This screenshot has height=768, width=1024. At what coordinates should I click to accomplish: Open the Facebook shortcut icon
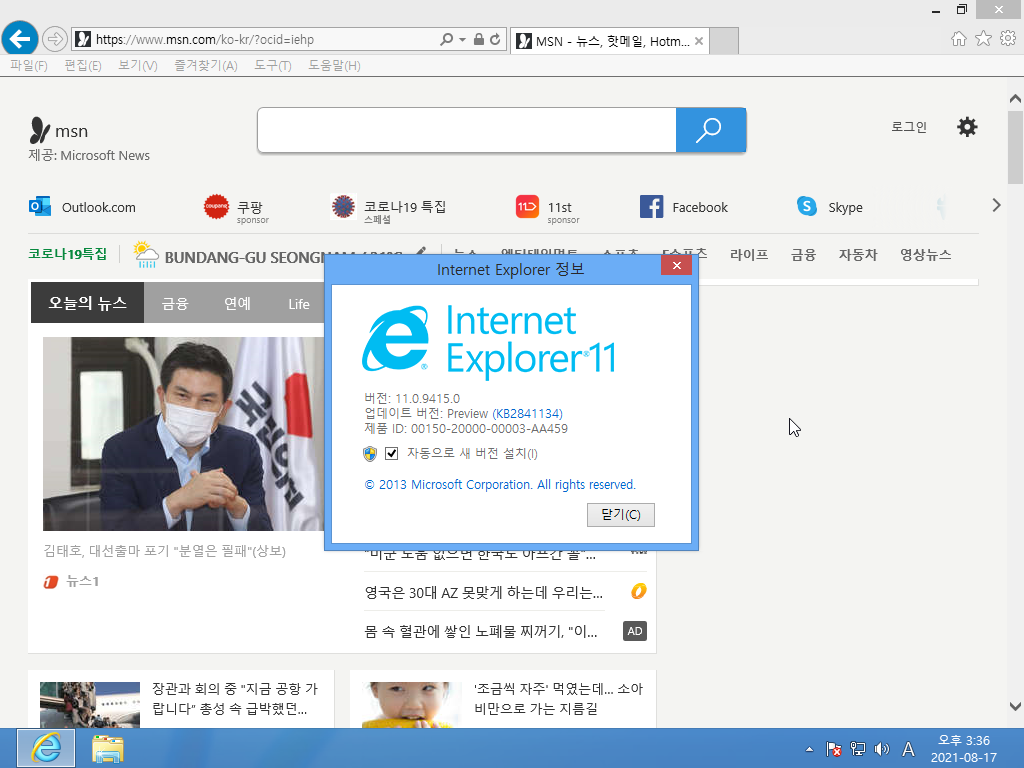coord(651,206)
